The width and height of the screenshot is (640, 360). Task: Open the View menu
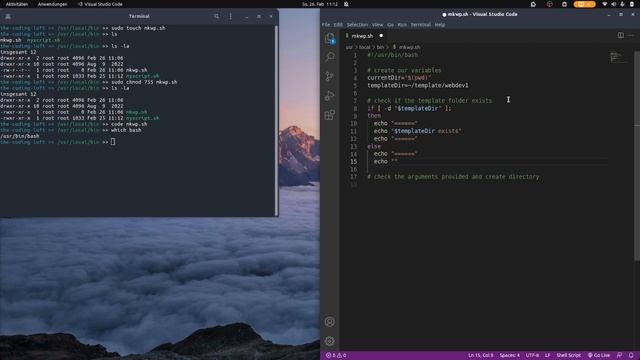click(378, 24)
